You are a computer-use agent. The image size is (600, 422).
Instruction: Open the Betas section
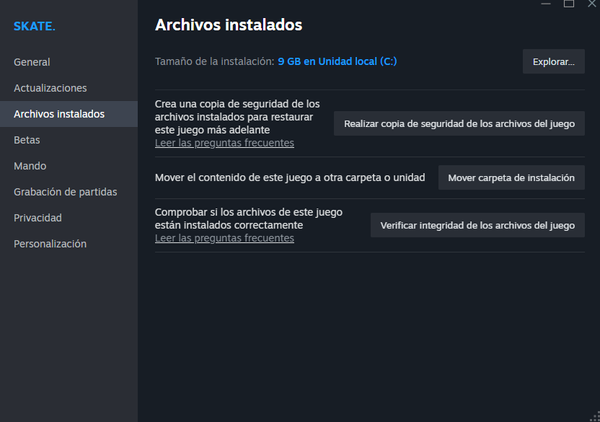click(27, 140)
